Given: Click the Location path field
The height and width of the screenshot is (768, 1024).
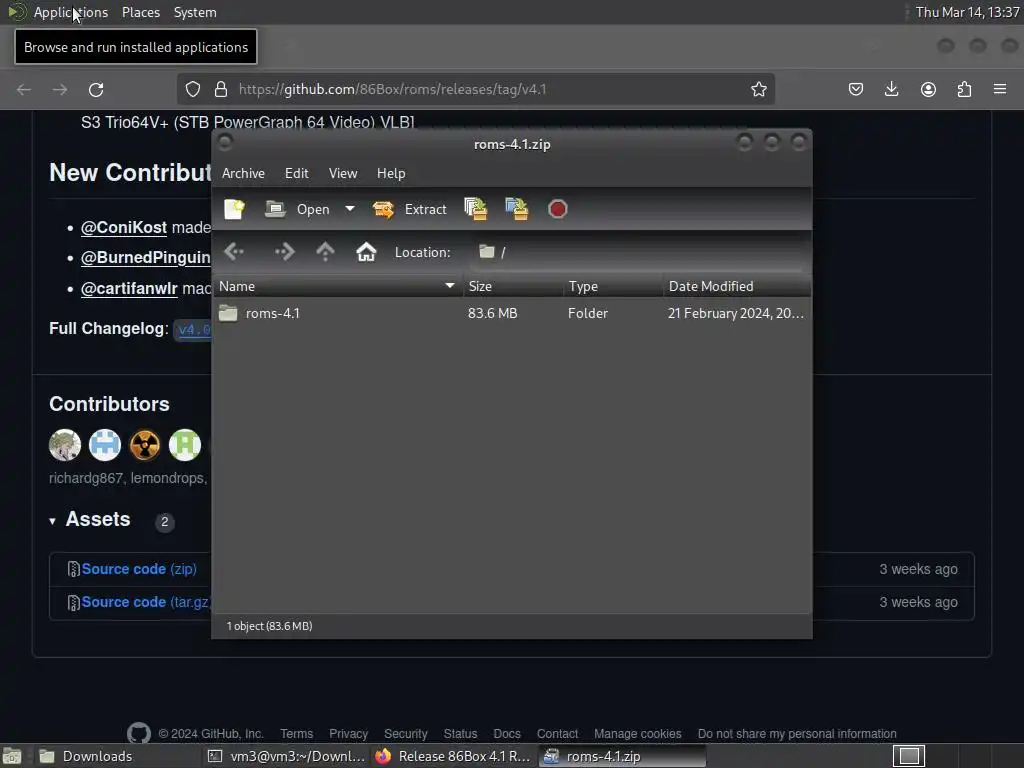Looking at the screenshot, I should pos(639,252).
